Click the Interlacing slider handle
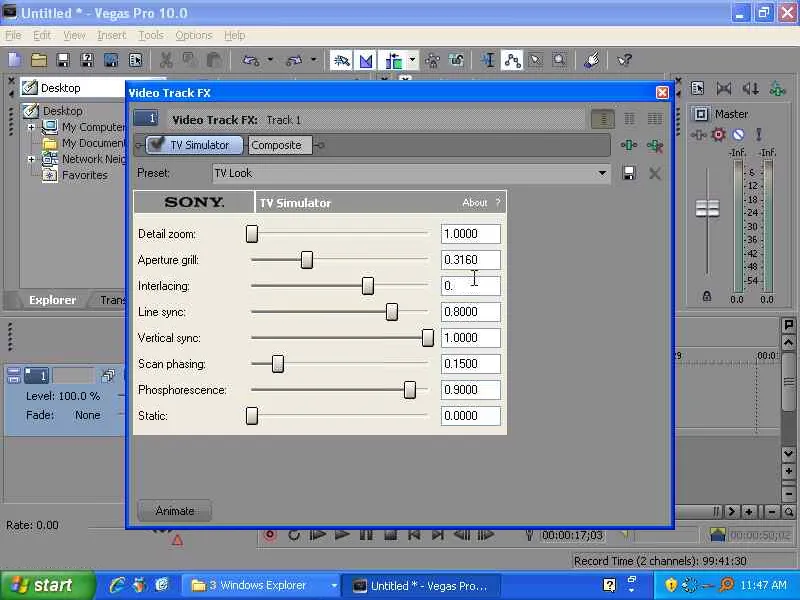This screenshot has height=600, width=800. [368, 286]
